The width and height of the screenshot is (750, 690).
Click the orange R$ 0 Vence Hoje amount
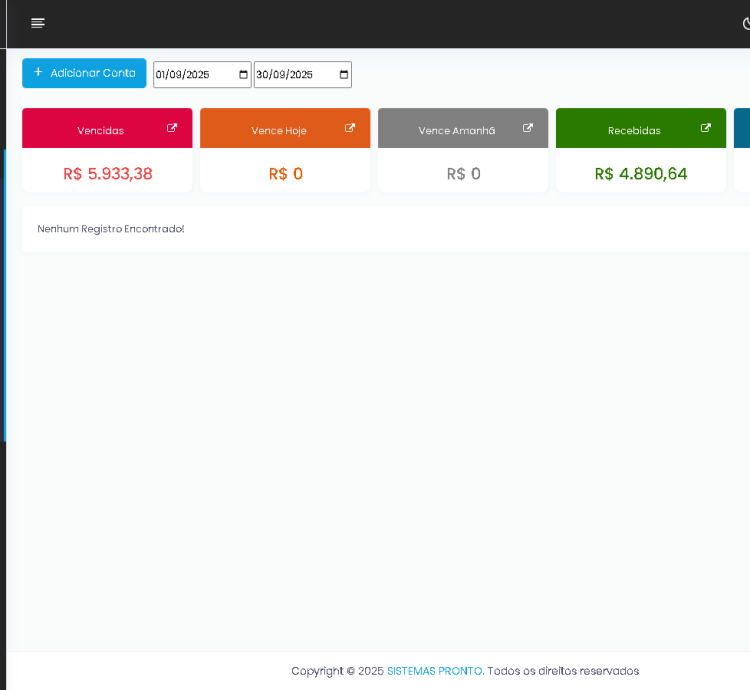pos(285,174)
